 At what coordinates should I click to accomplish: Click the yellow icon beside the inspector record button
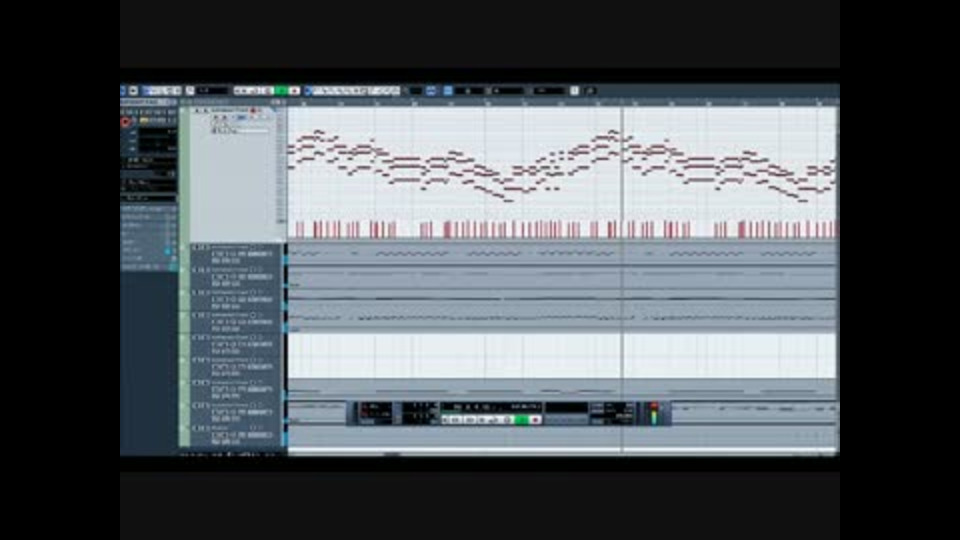[144, 121]
